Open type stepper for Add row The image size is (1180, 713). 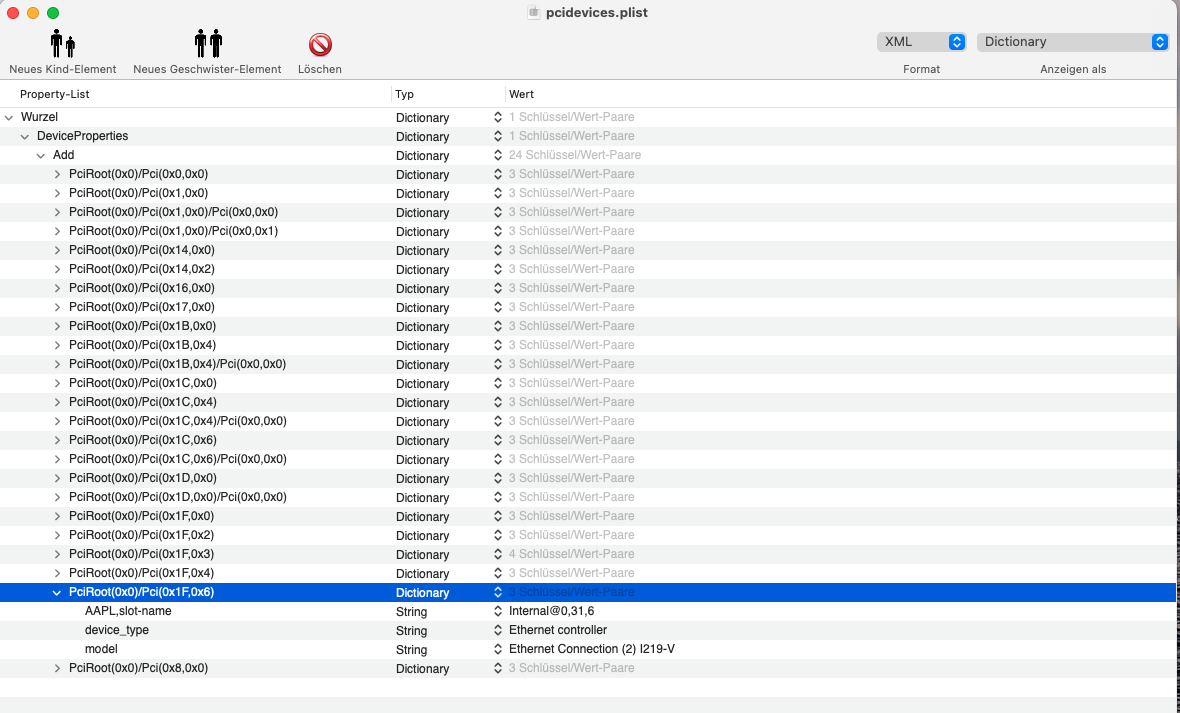[497, 155]
